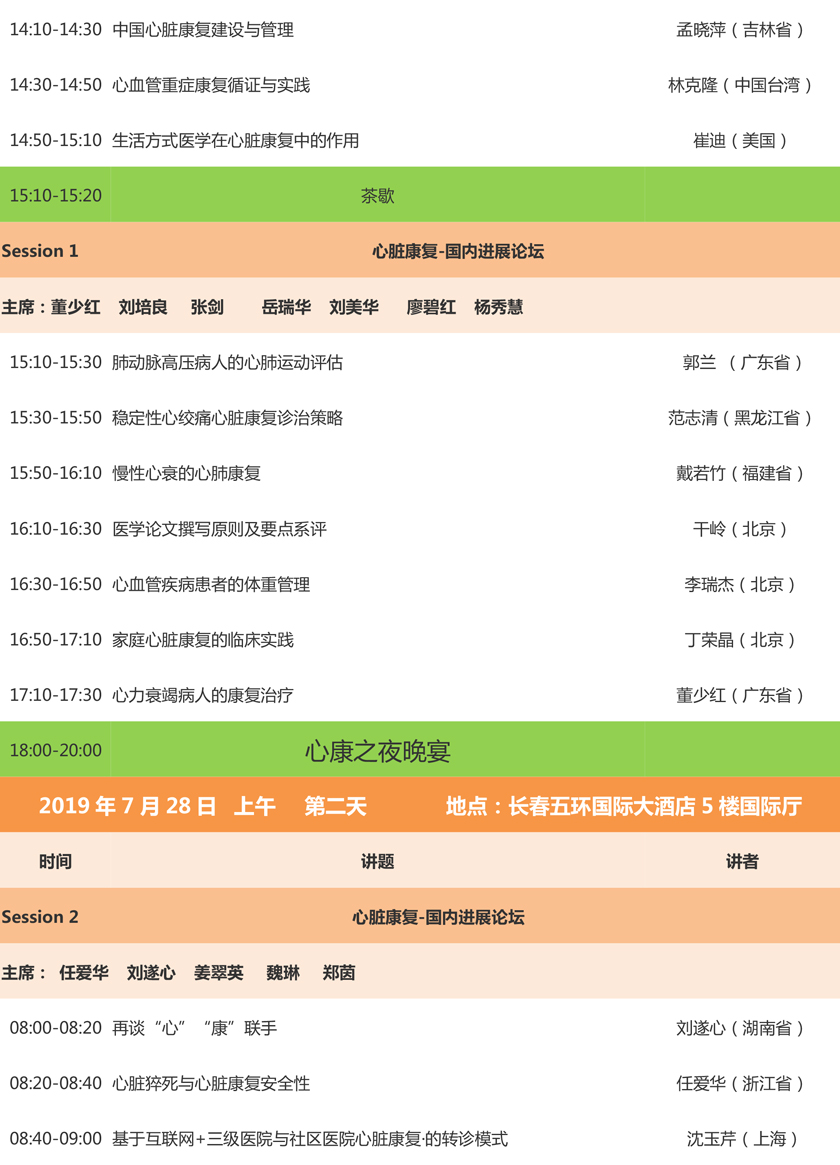
Task: Click the 茶歇 green break row
Action: pyautogui.click(x=377, y=196)
